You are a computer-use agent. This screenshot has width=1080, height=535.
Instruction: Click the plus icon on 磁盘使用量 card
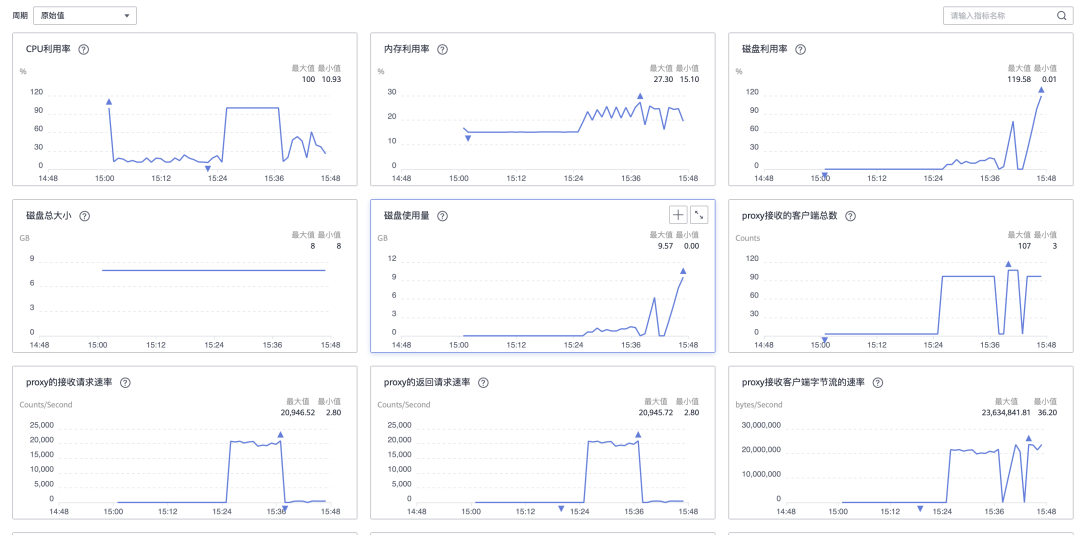[678, 216]
